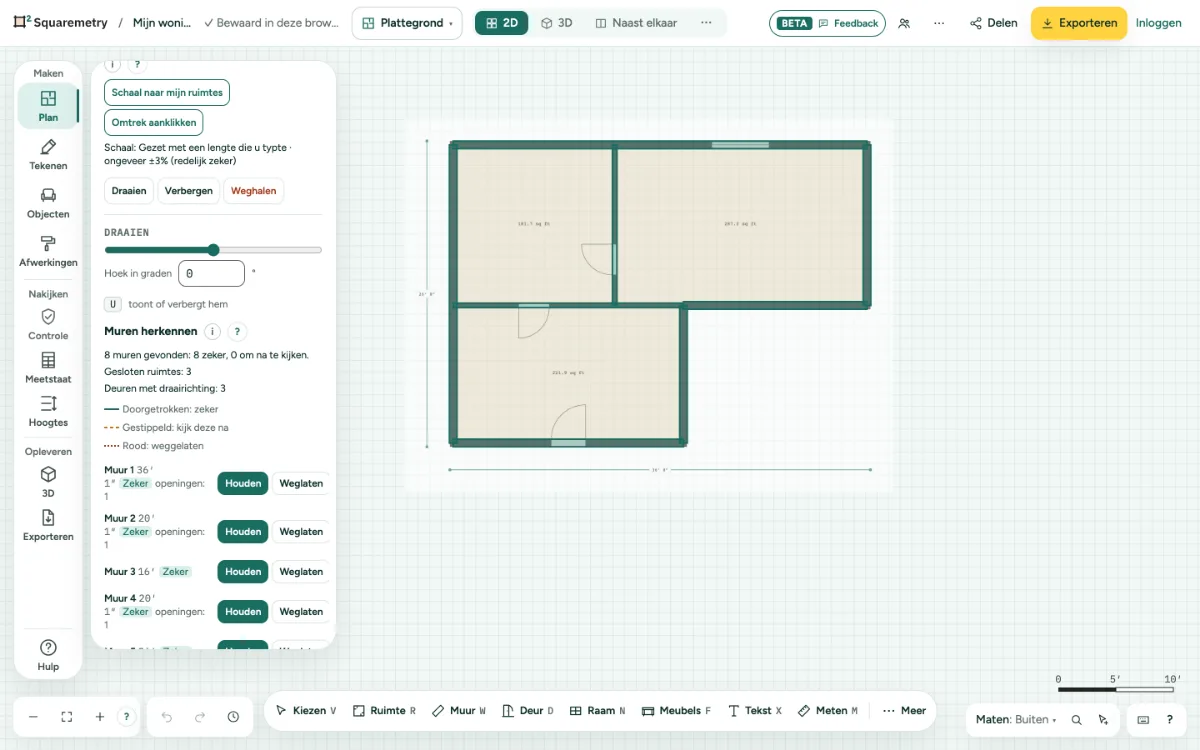This screenshot has height=750, width=1200.
Task: Open the Controle check section
Action: pyautogui.click(x=48, y=324)
